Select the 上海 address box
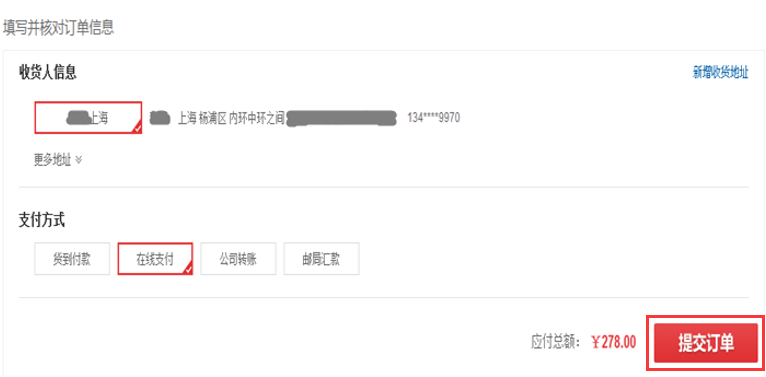The width and height of the screenshot is (766, 377). coord(88,118)
